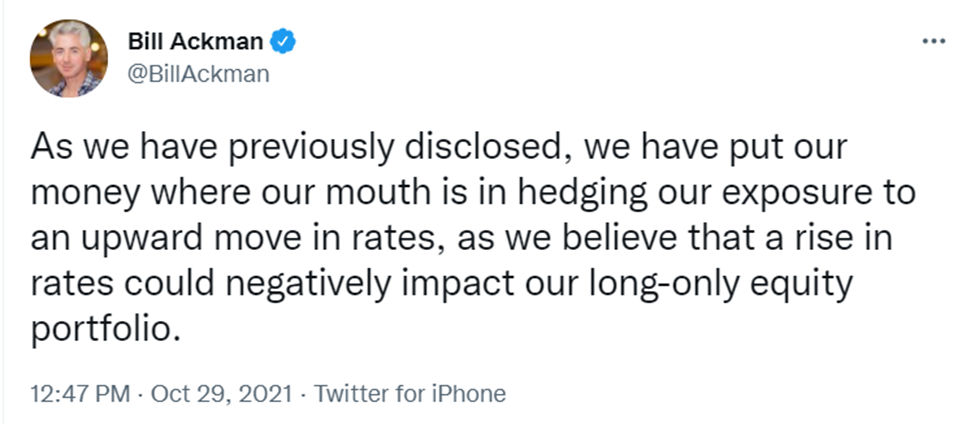Screen dimensions: 975x424
Task: Click the line starting 'rates could negatively'
Action: [x=441, y=284]
